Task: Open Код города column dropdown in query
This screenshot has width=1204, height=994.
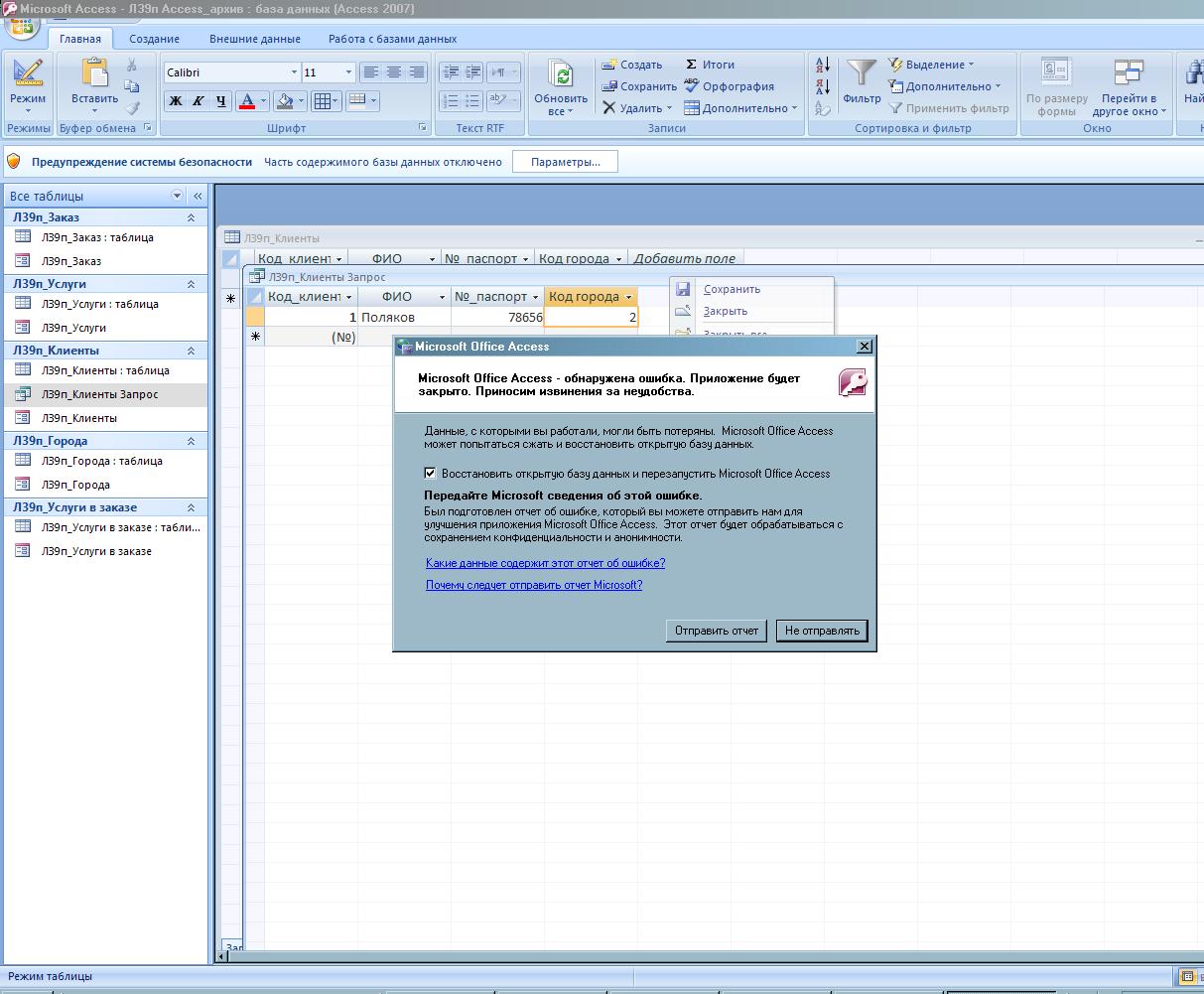Action: click(x=629, y=297)
